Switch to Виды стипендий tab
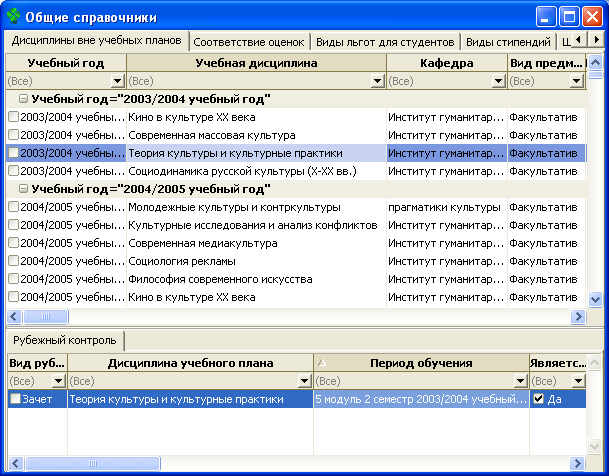 point(508,42)
